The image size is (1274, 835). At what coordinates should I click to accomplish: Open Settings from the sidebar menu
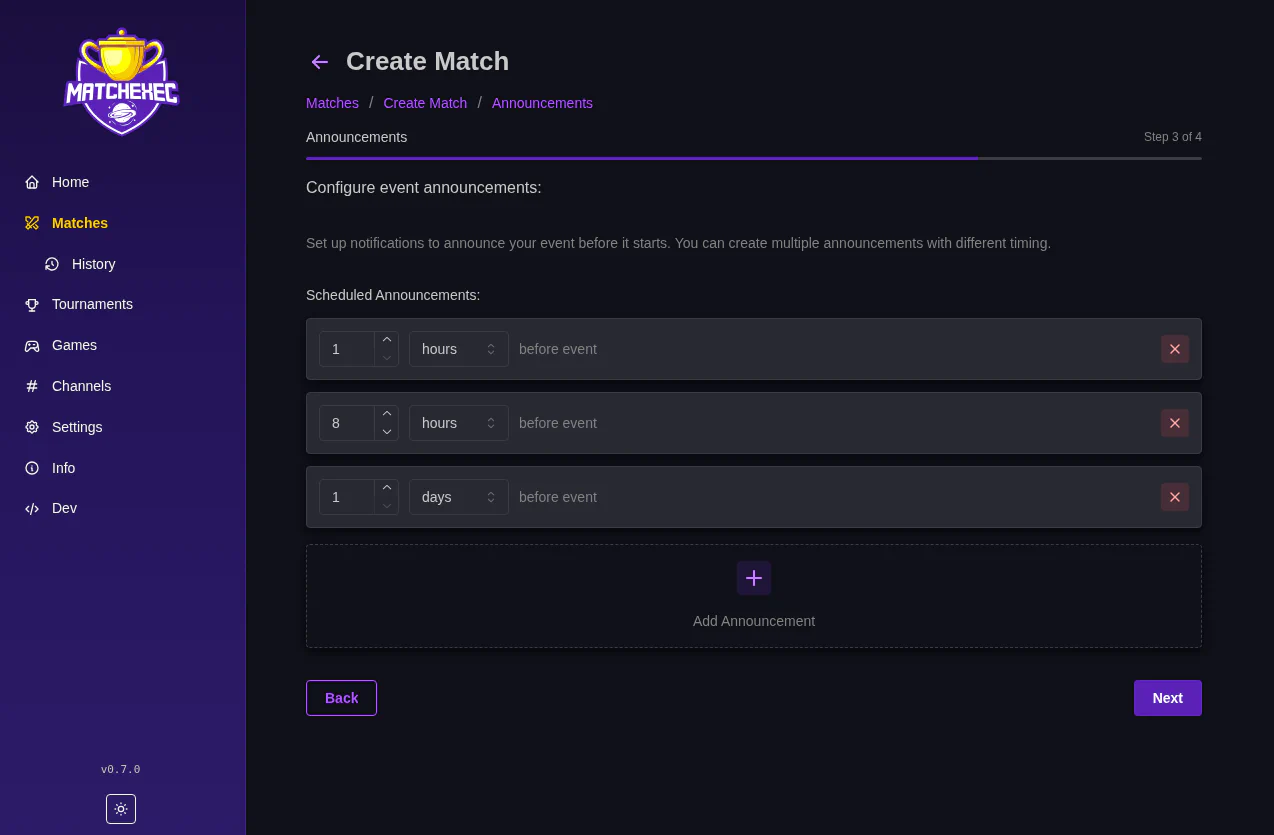pyautogui.click(x=30, y=427)
